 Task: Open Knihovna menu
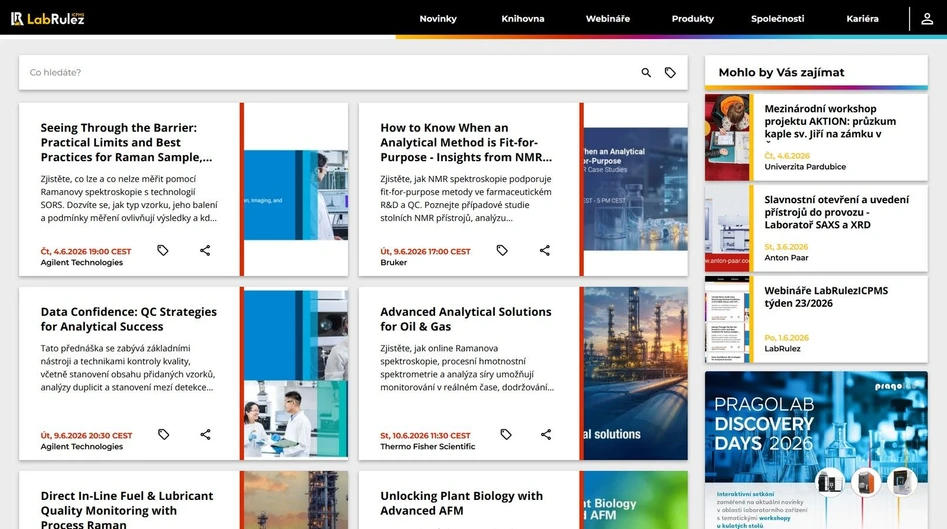[522, 19]
